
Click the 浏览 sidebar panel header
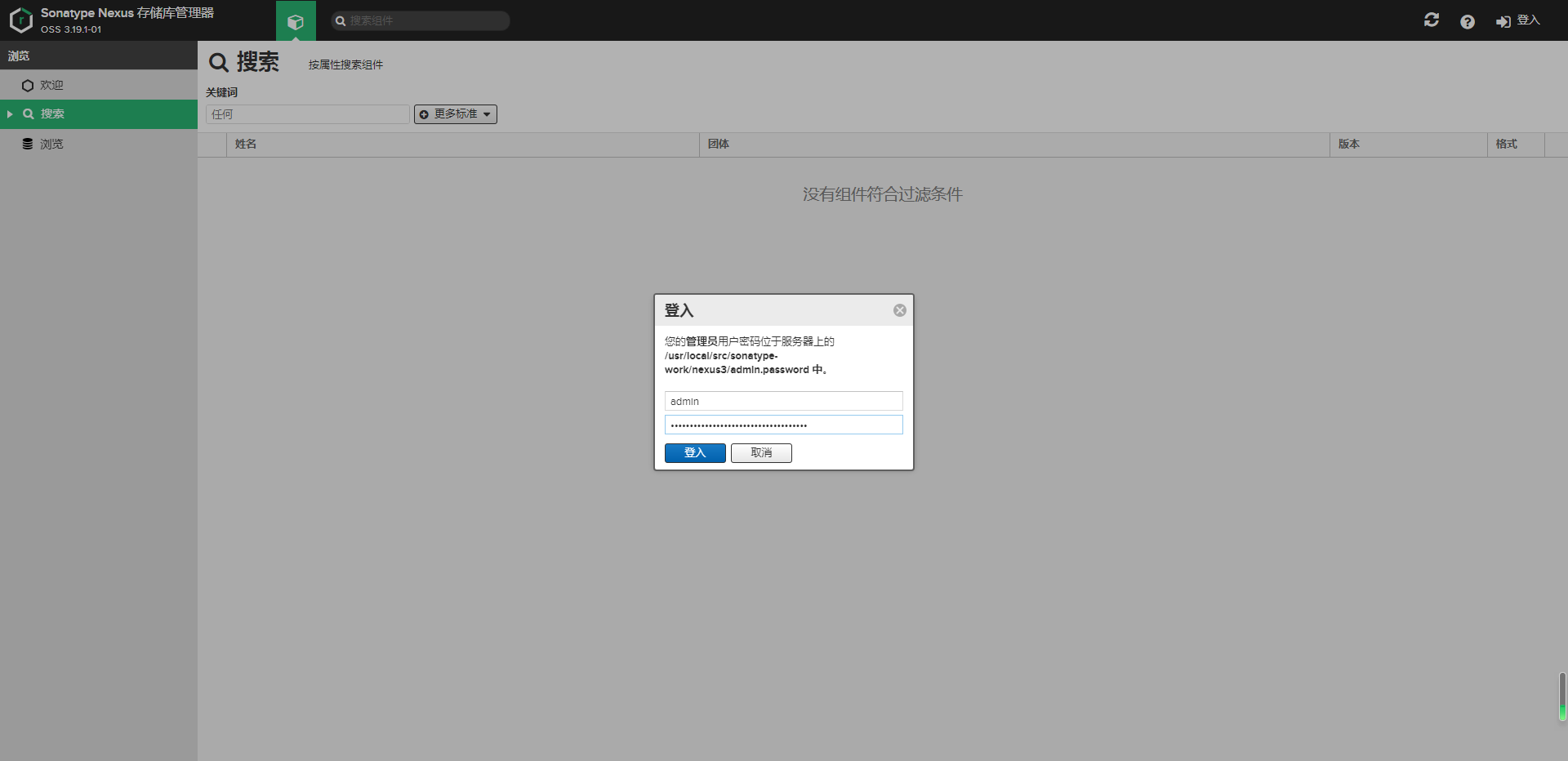coord(99,56)
